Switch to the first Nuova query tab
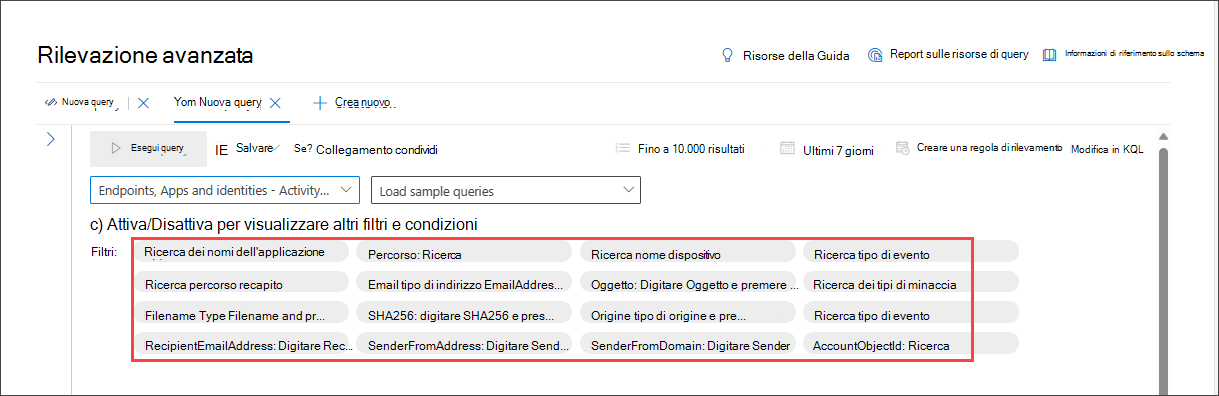1219x396 pixels. tap(89, 102)
